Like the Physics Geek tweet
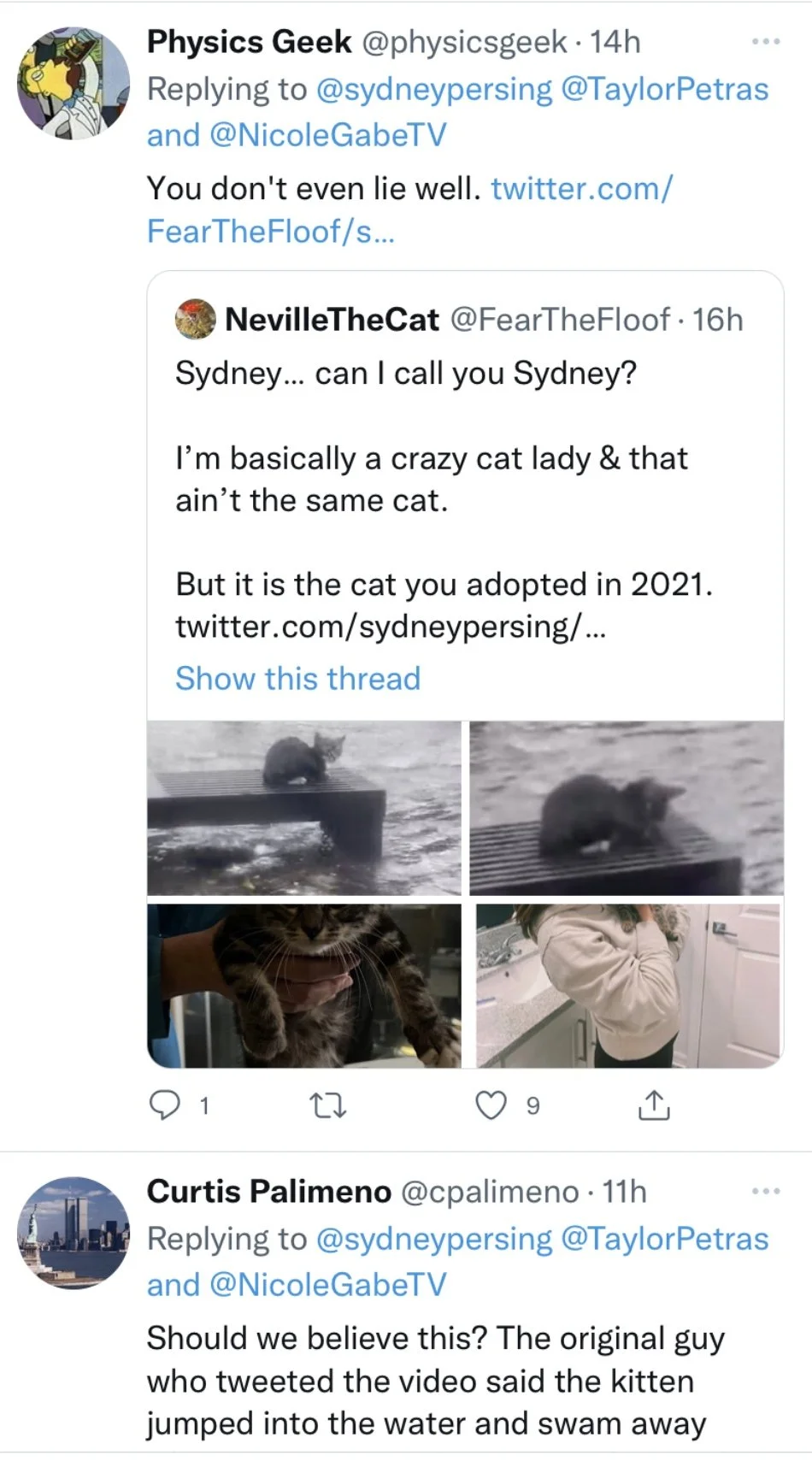 (x=491, y=1106)
